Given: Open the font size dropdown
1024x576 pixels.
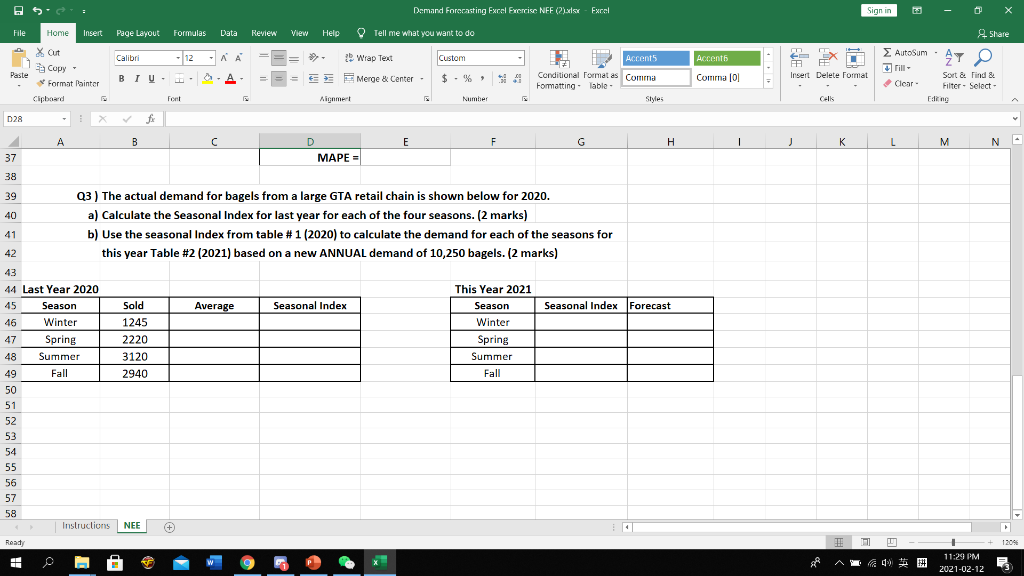Looking at the screenshot, I should tap(209, 58).
